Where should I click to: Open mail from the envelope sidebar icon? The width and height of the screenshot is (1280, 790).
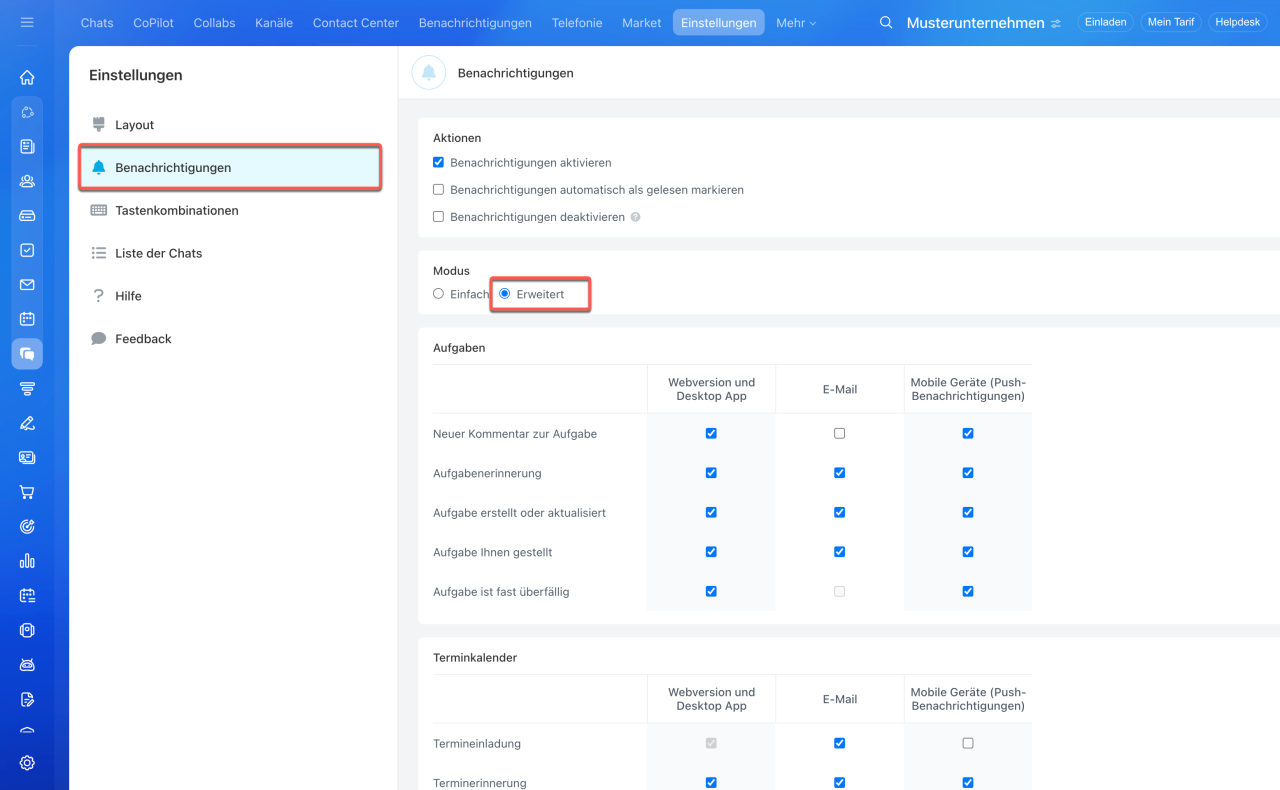pyautogui.click(x=27, y=285)
